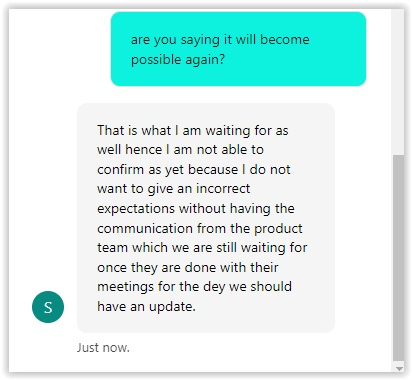The image size is (412, 380).
Task: Click the agent avatar with letter S
Action: point(48,307)
